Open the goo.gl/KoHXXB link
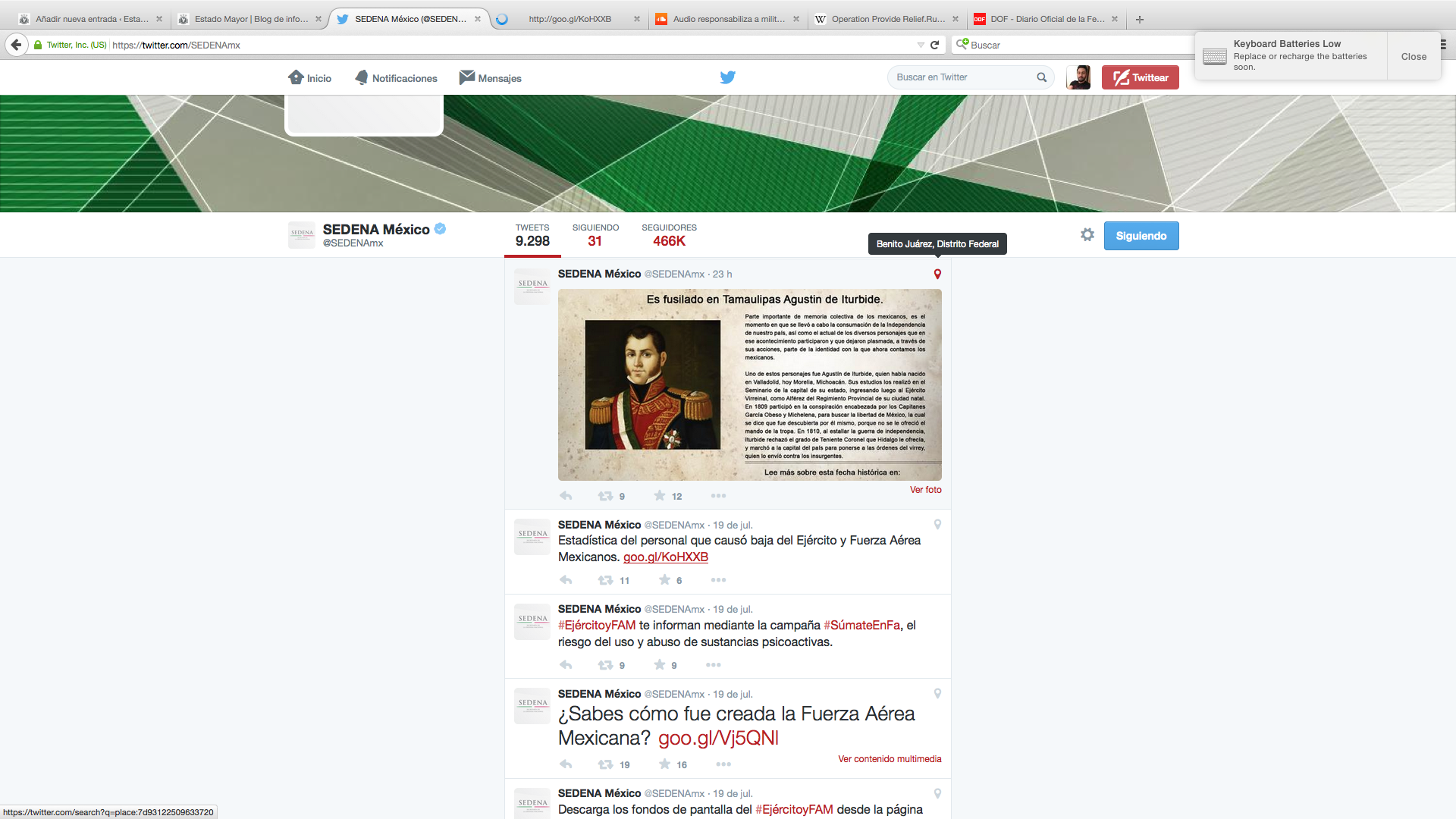The width and height of the screenshot is (1456, 819). pos(665,557)
